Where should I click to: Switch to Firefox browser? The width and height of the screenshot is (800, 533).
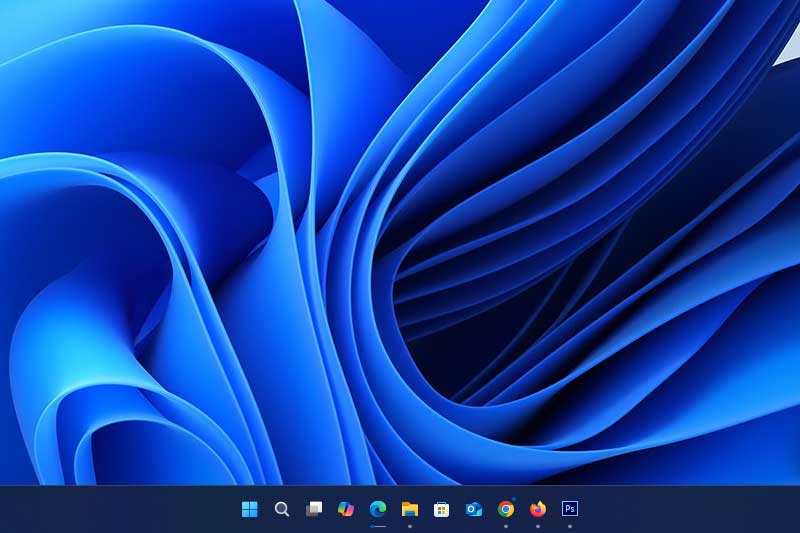point(538,509)
